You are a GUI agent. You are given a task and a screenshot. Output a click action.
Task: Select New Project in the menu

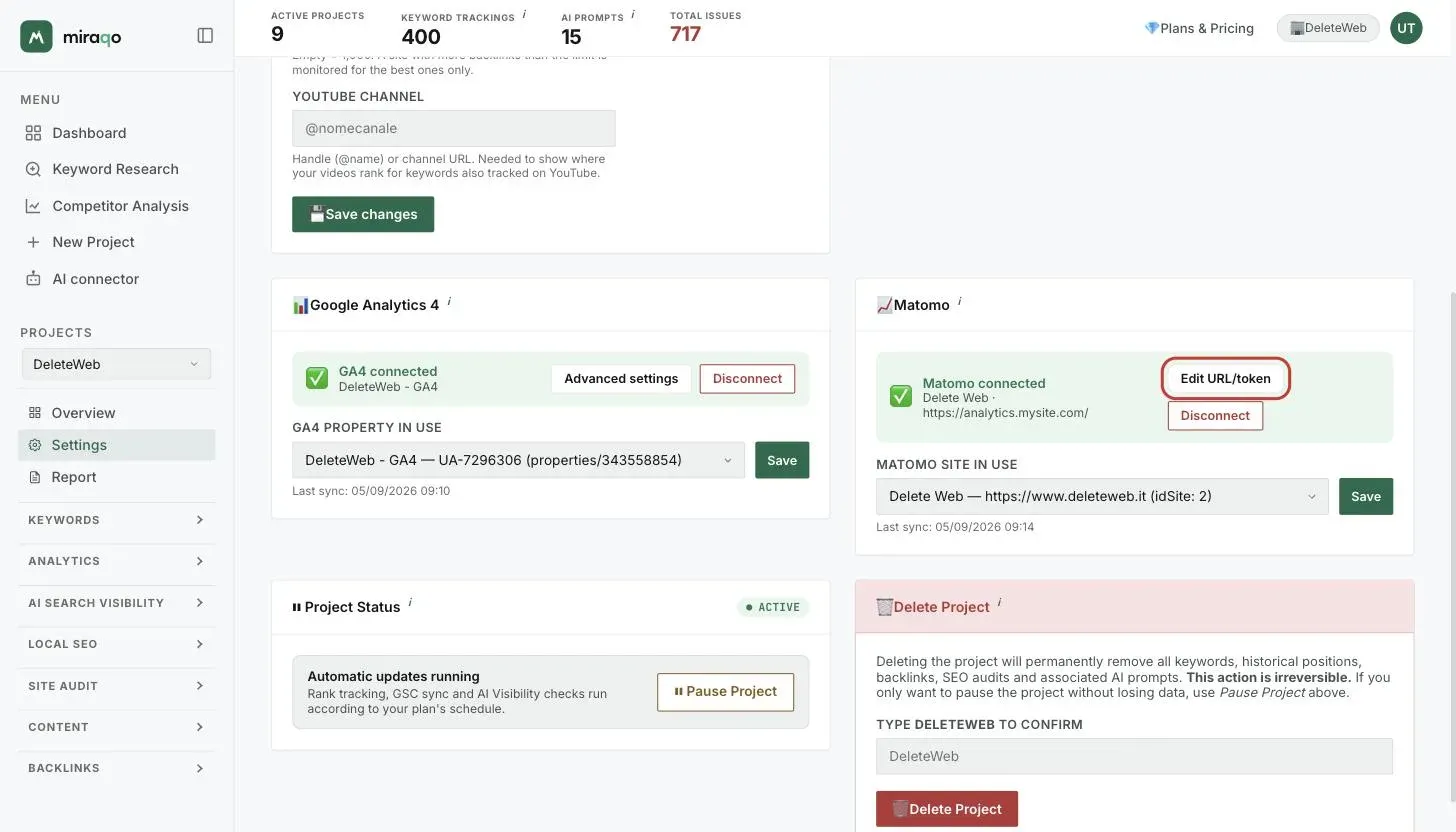93,242
